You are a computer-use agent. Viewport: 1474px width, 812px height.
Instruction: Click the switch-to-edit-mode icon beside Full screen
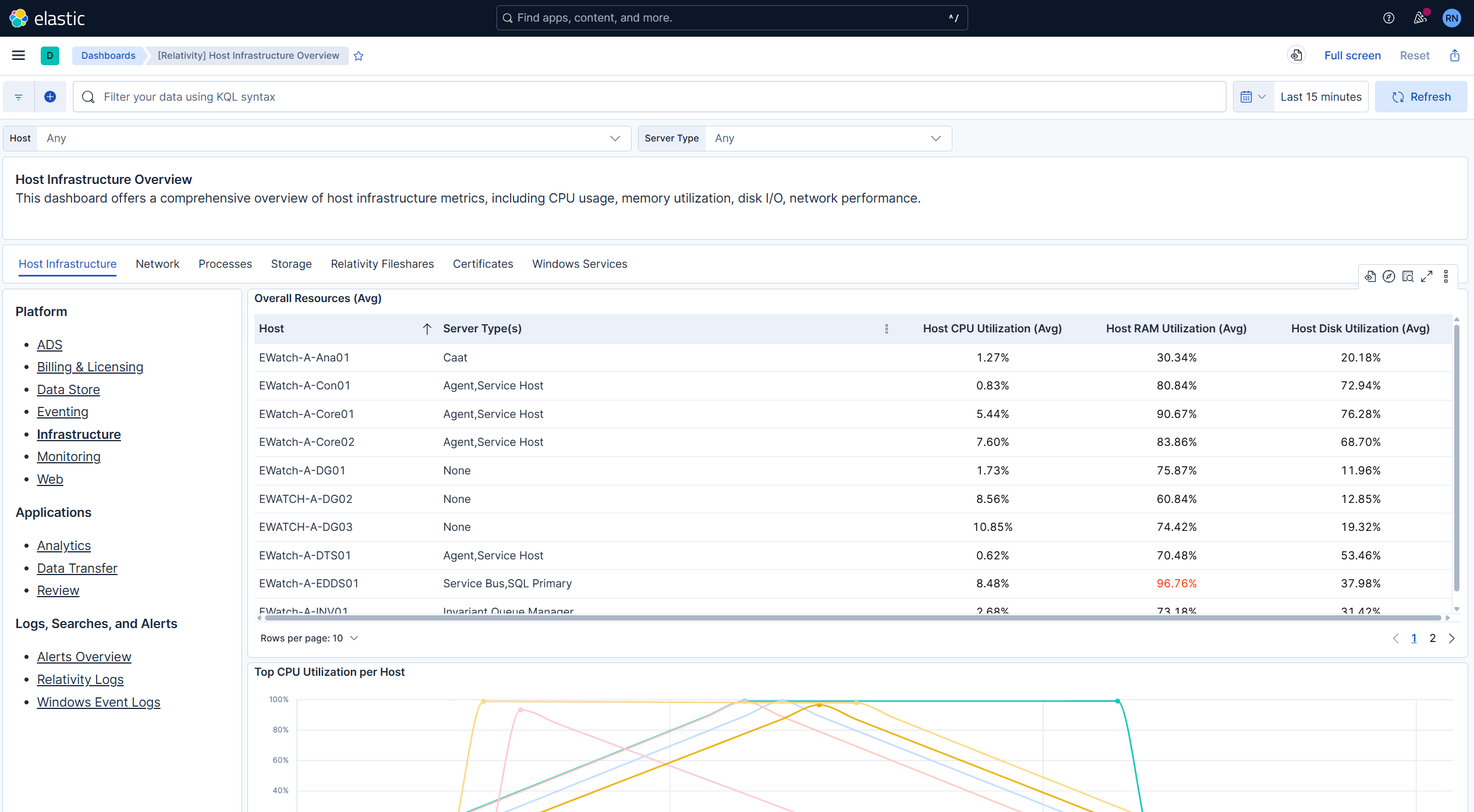1296,55
